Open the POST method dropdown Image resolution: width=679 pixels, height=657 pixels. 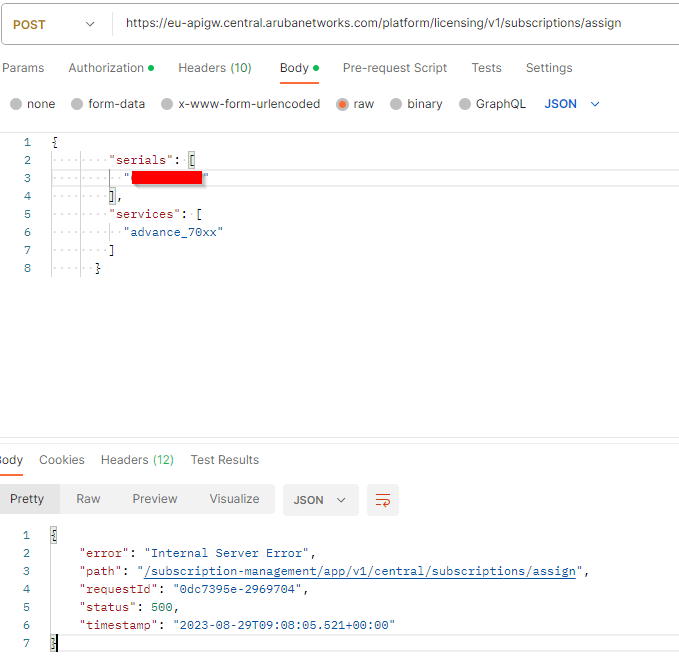point(54,24)
